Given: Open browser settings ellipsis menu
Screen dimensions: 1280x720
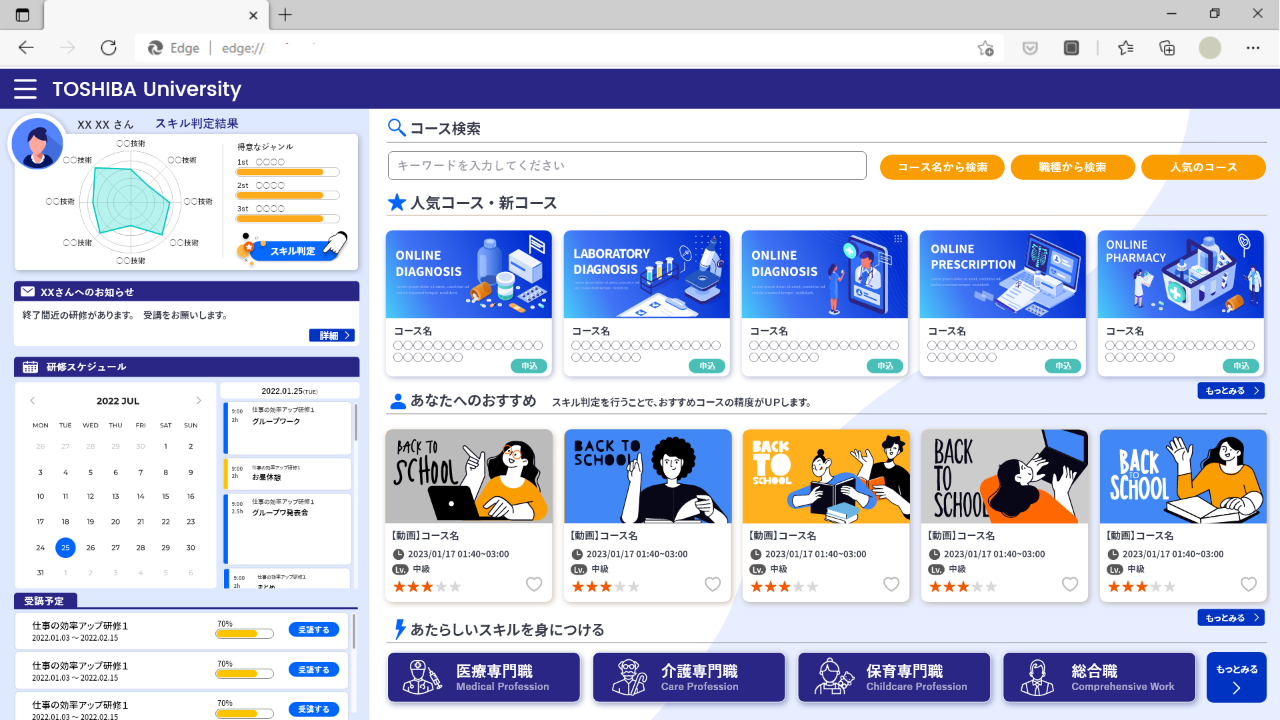Looking at the screenshot, I should (1253, 48).
